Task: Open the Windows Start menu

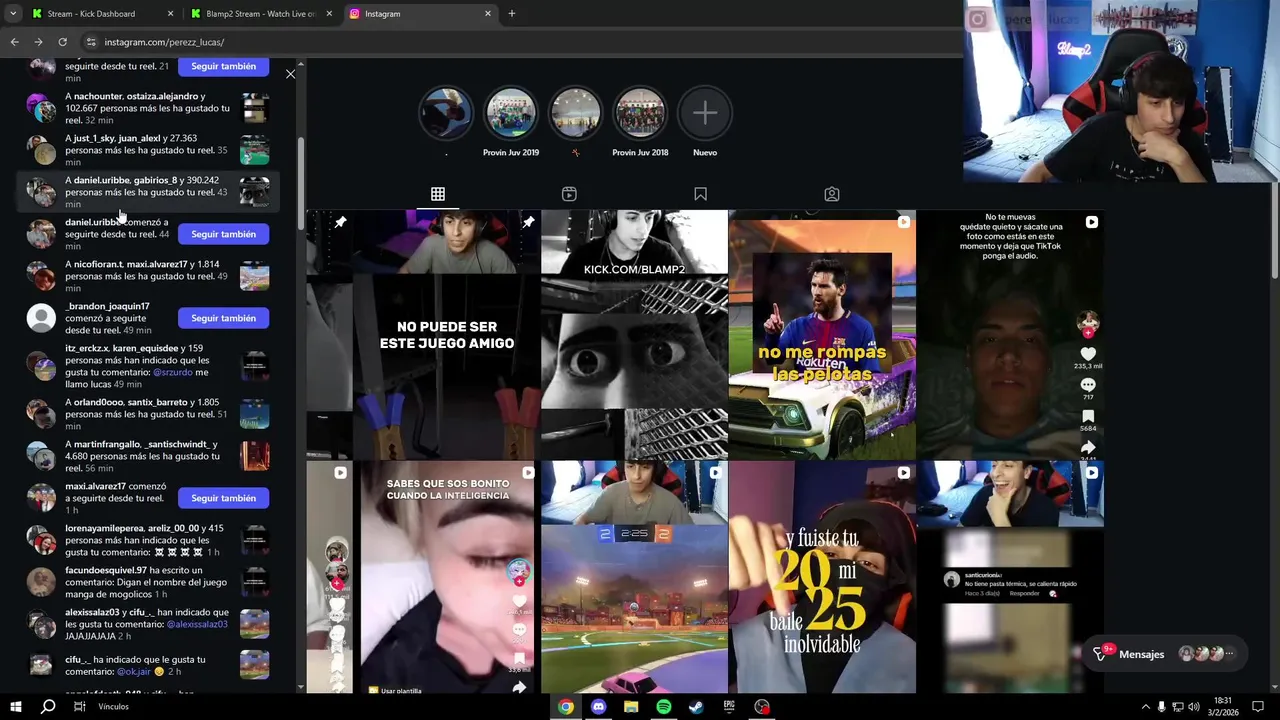Action: (15, 707)
